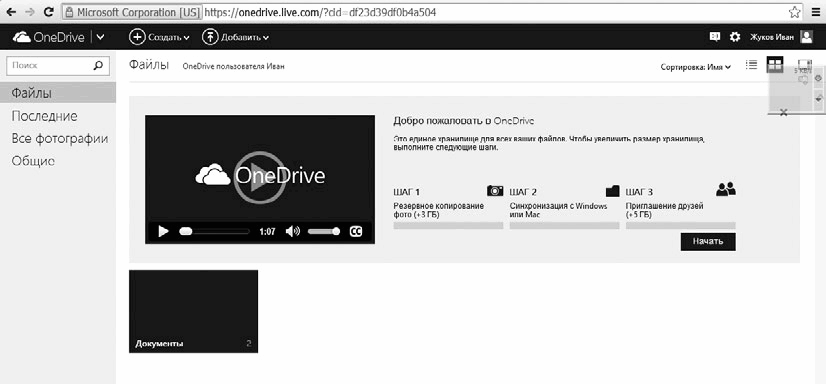Close the welcome banner with the X
This screenshot has height=384, width=826.
point(783,112)
